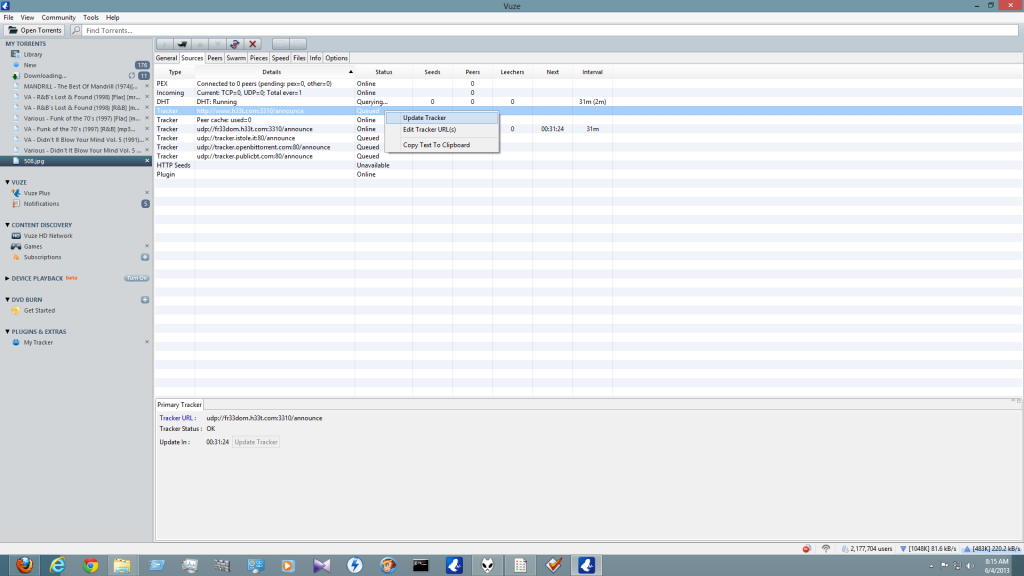
Task: Click the red status icon in status bar
Action: coord(807,549)
